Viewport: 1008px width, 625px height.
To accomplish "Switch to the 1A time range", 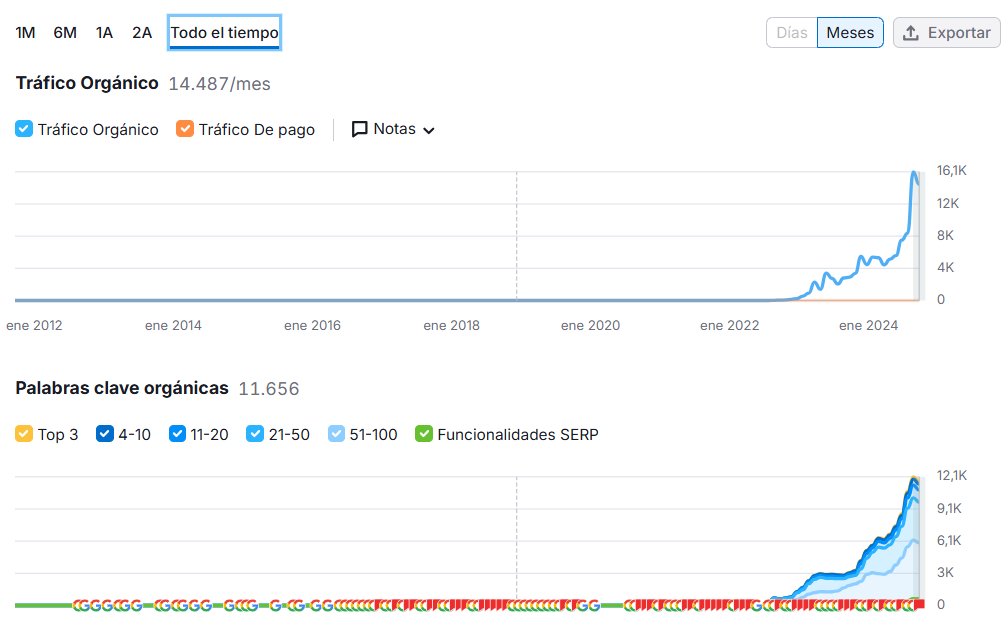I will 104,33.
